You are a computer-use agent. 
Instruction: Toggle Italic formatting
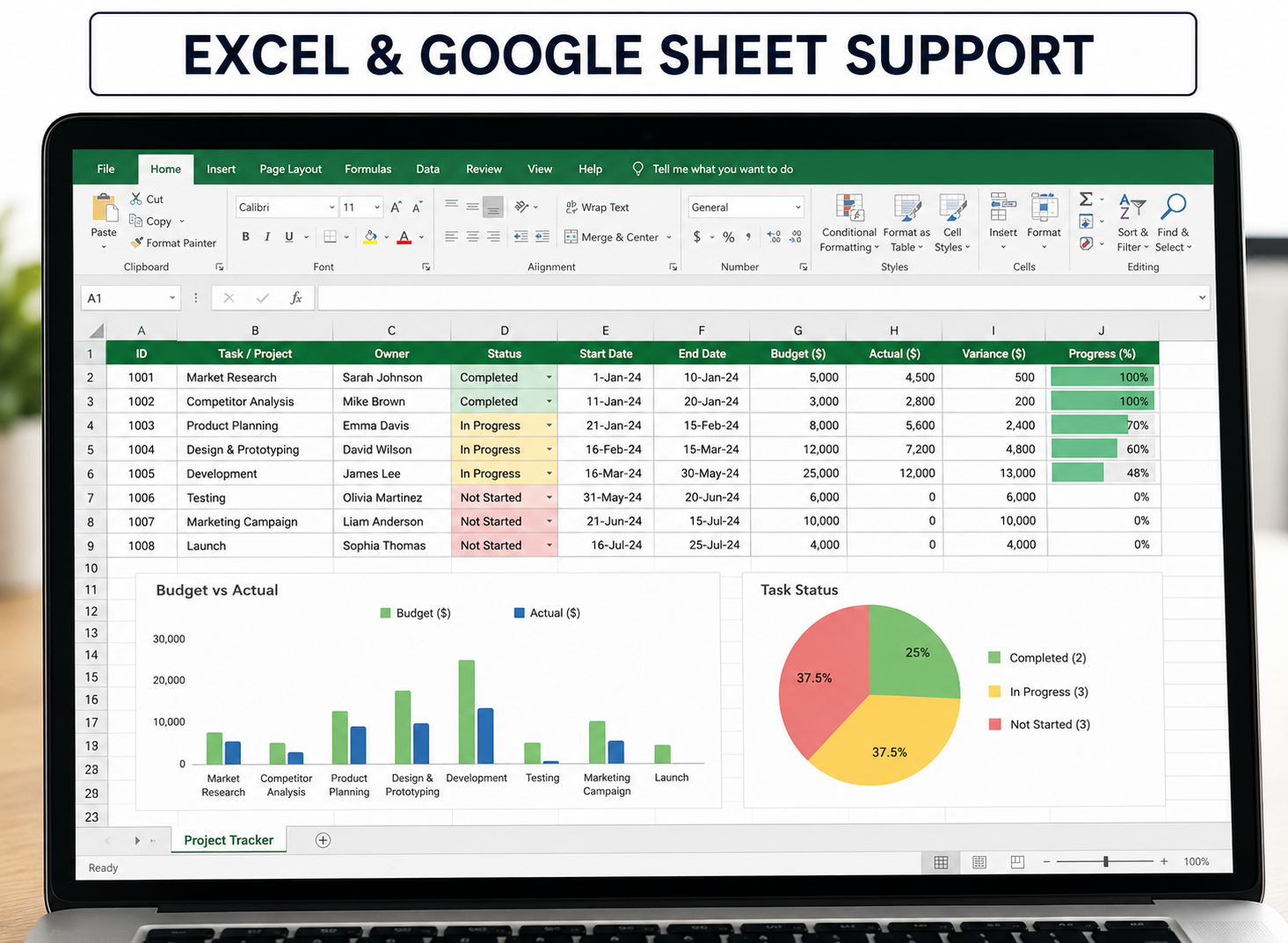267,236
